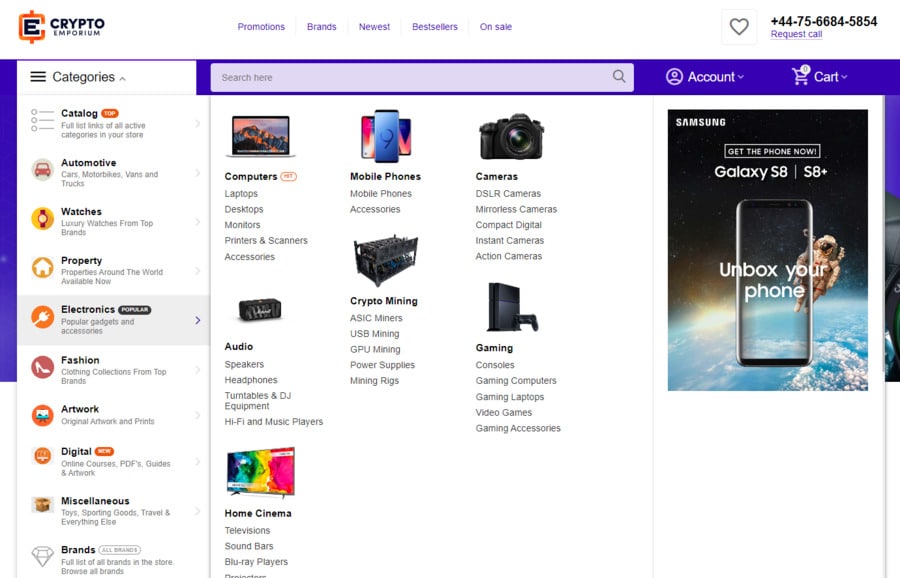The width and height of the screenshot is (900, 578).
Task: Open the Gaming Laptops link
Action: (510, 397)
